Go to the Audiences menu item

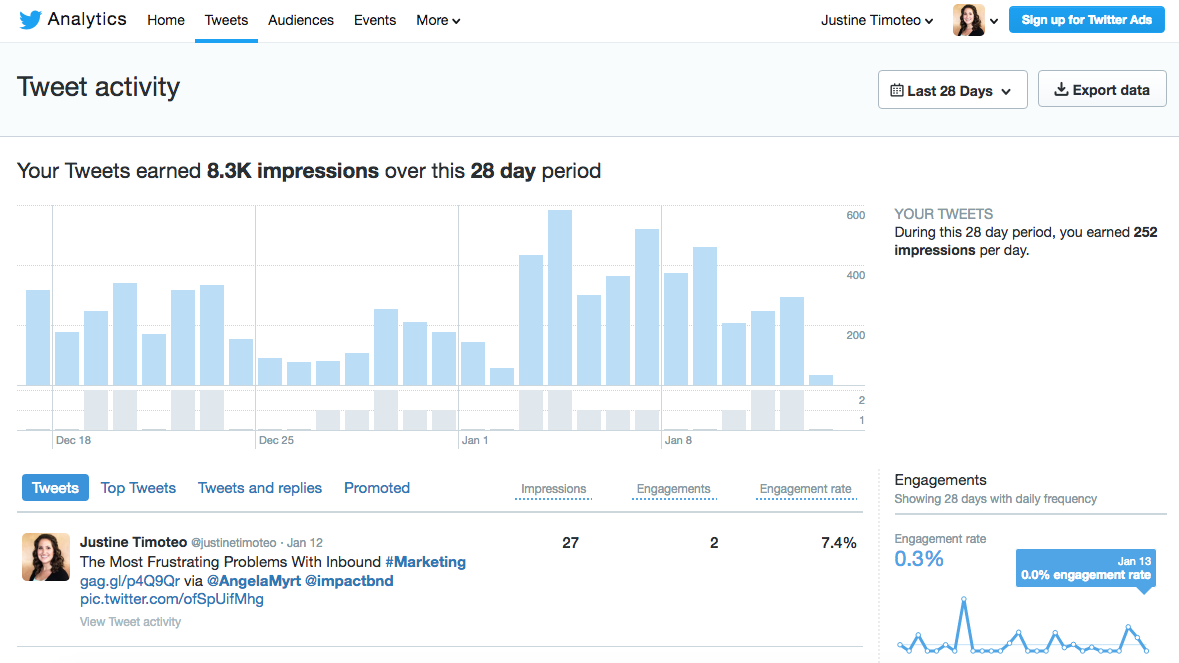click(301, 20)
